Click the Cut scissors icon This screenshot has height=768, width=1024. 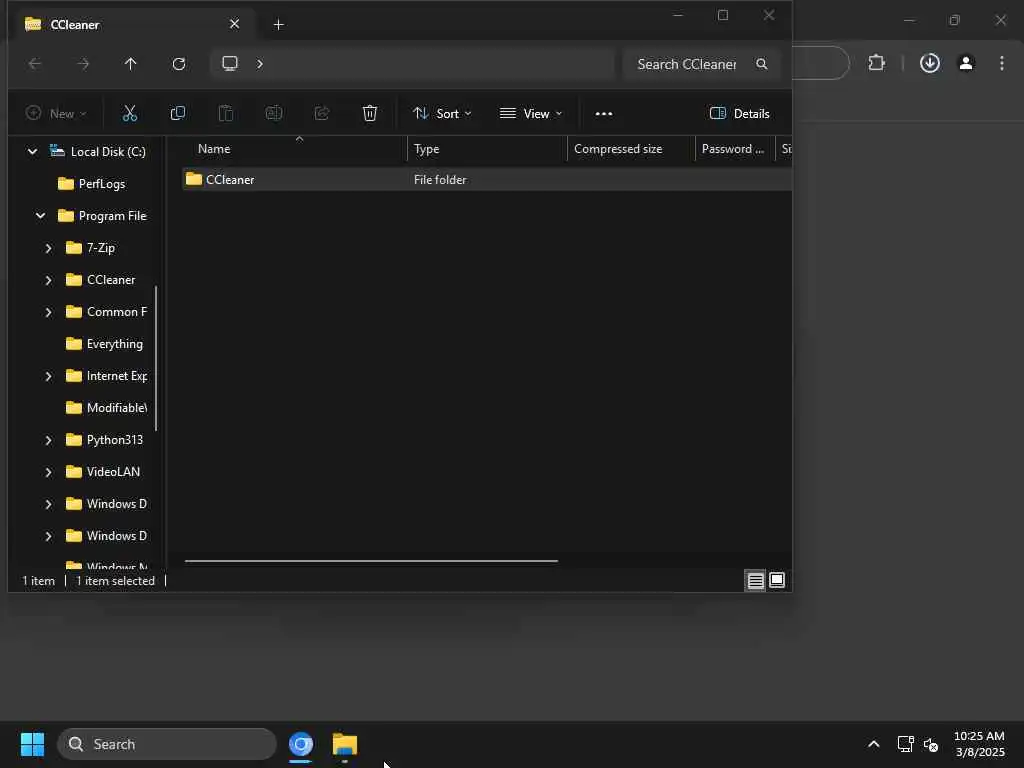pyautogui.click(x=130, y=113)
